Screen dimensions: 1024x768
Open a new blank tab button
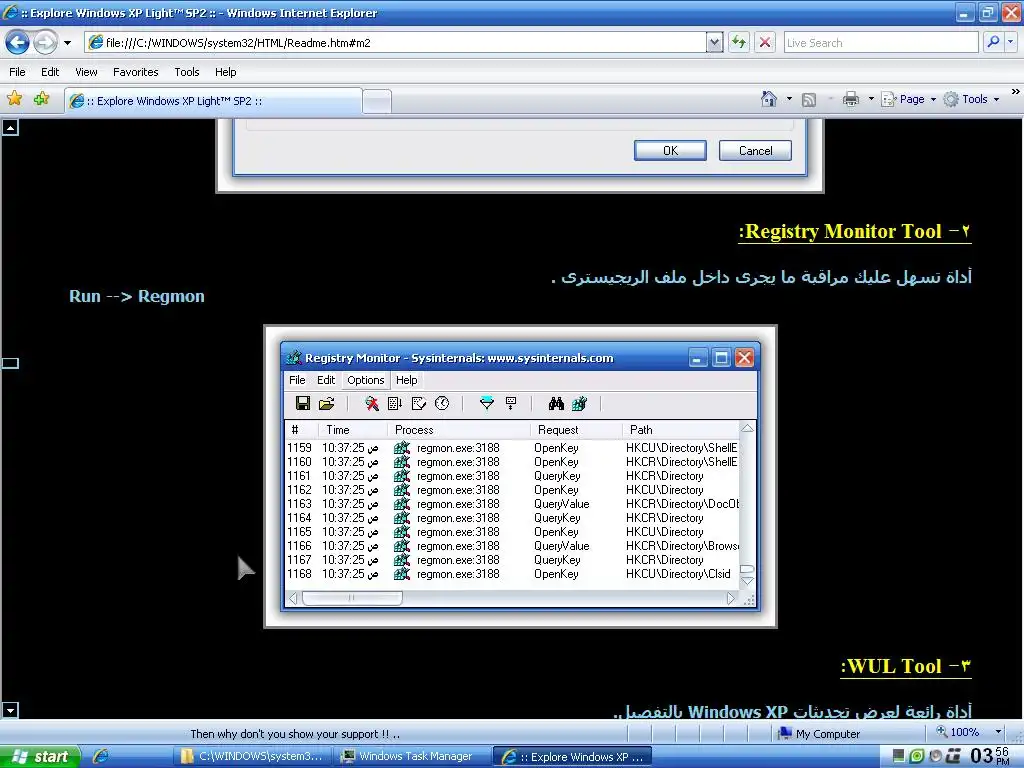(x=377, y=101)
